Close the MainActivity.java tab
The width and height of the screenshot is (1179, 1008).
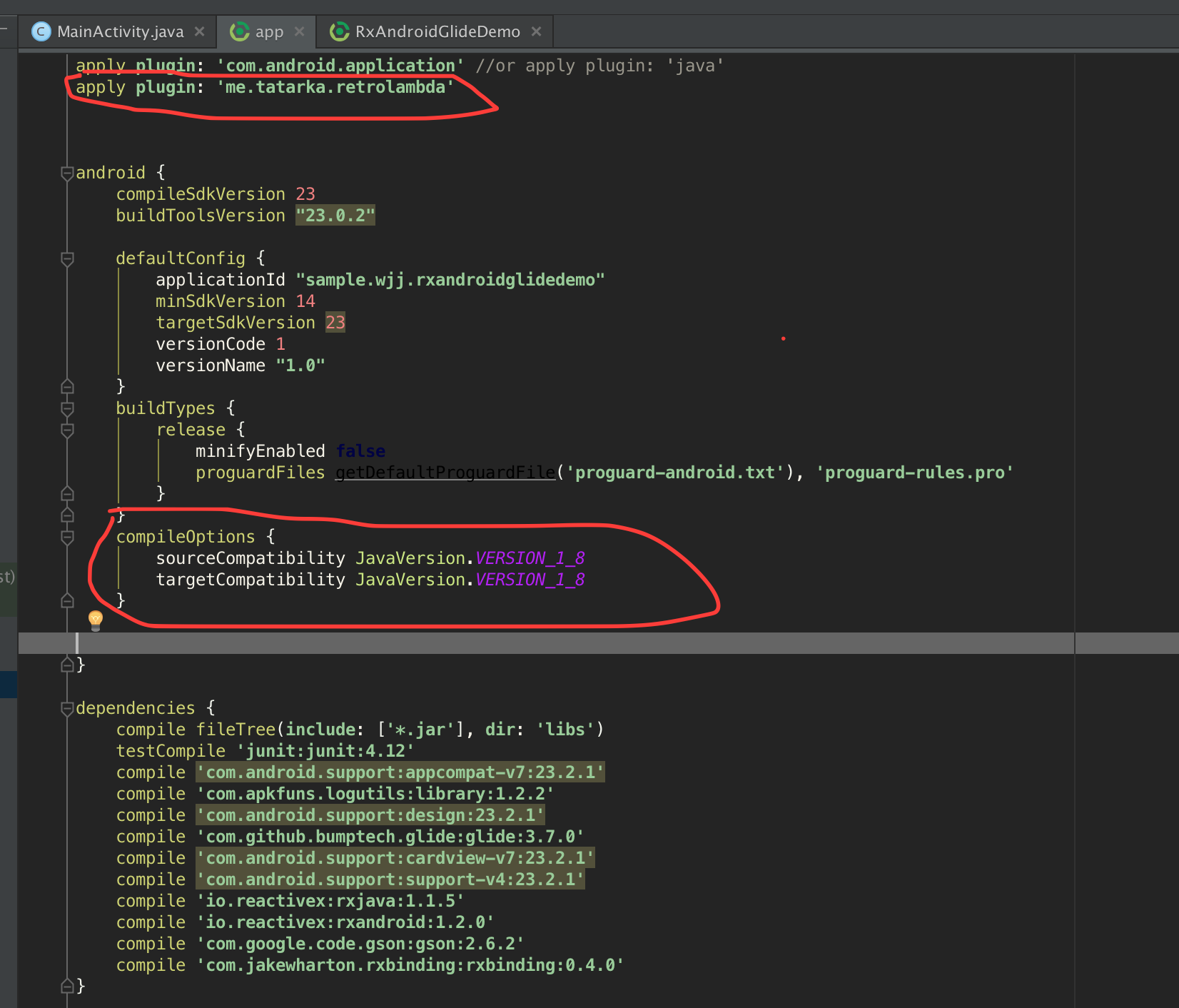pyautogui.click(x=200, y=31)
